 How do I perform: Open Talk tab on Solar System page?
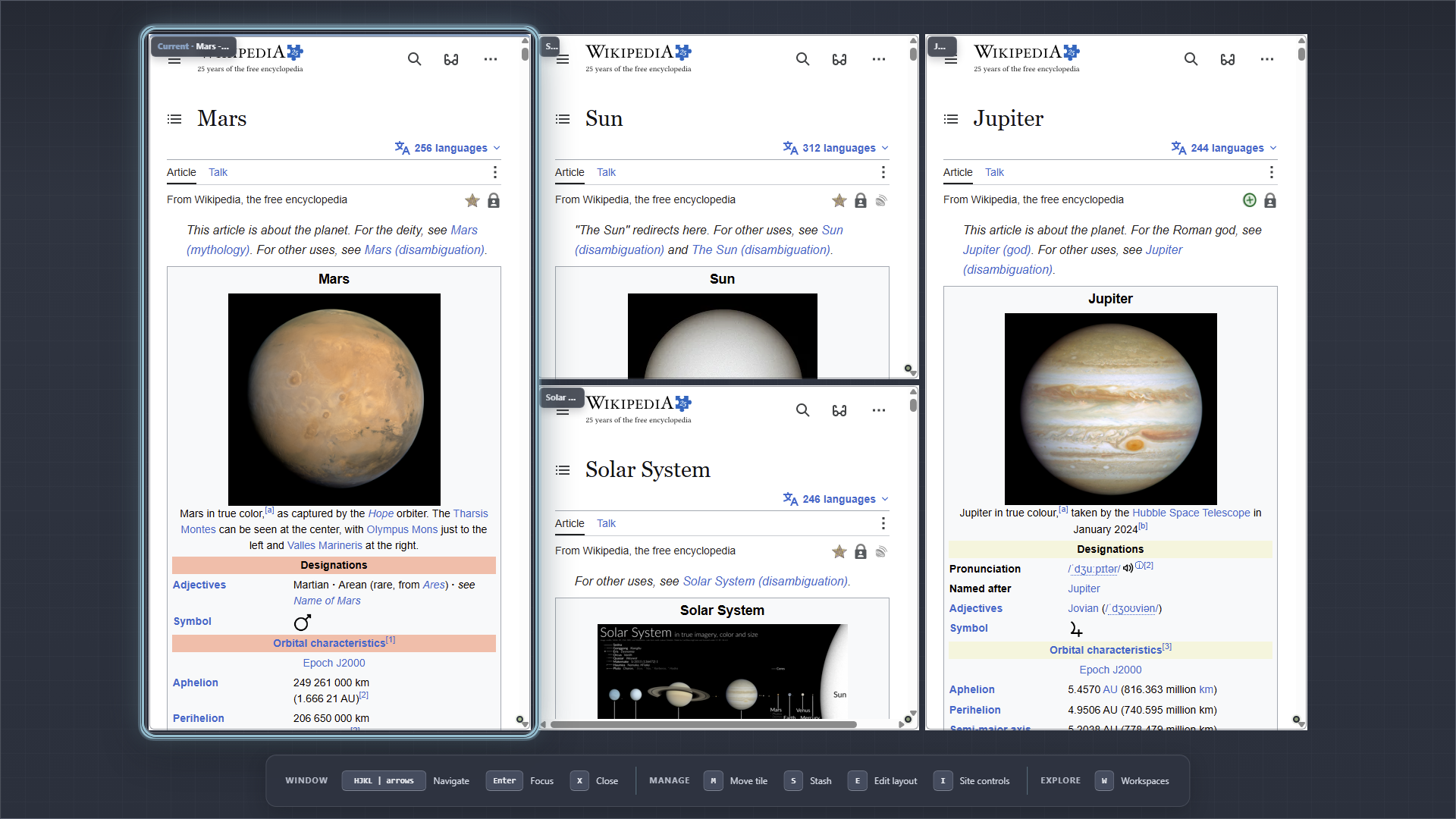pyautogui.click(x=606, y=523)
